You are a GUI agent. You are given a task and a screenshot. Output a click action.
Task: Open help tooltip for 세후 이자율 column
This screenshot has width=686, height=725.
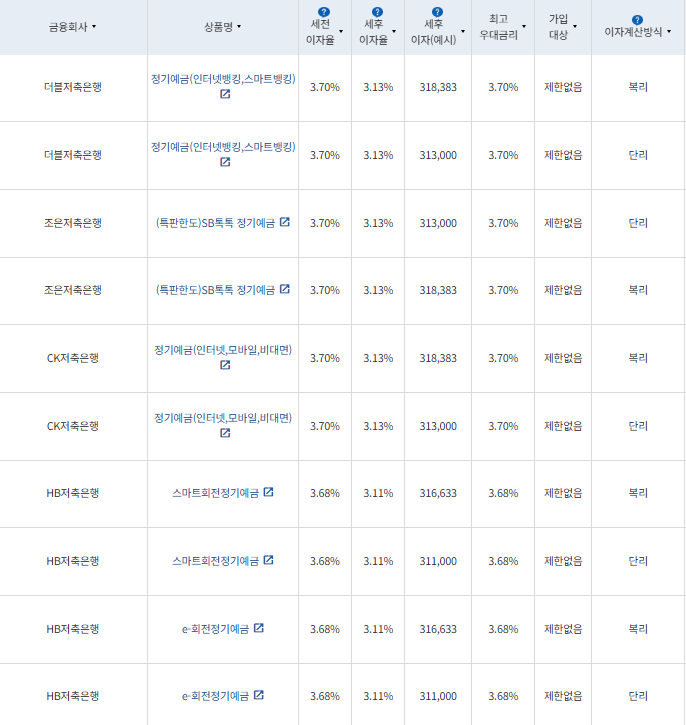click(377, 12)
